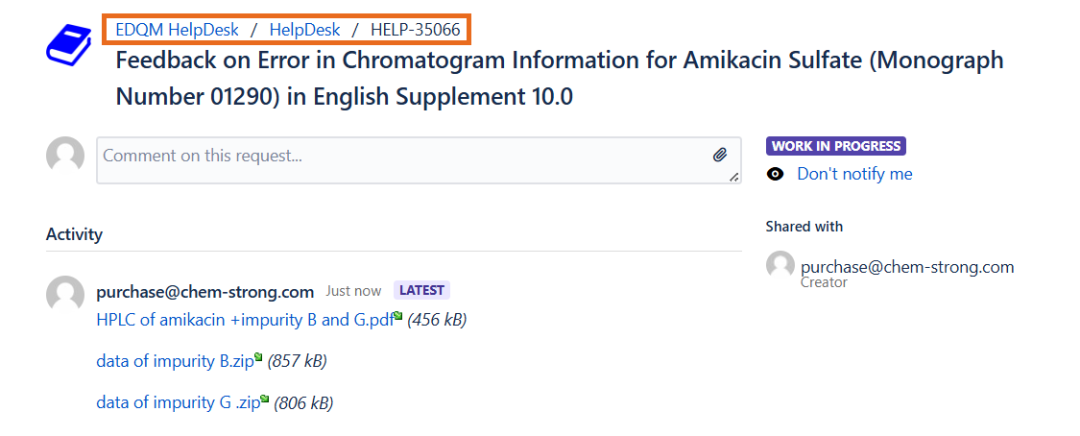
Task: Toggle Don't notify me
Action: tap(854, 174)
